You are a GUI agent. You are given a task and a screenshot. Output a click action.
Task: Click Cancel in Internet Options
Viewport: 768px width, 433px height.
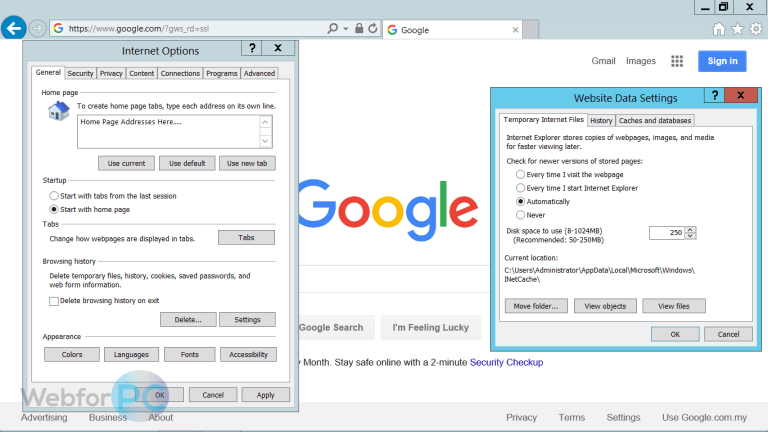[x=213, y=395]
